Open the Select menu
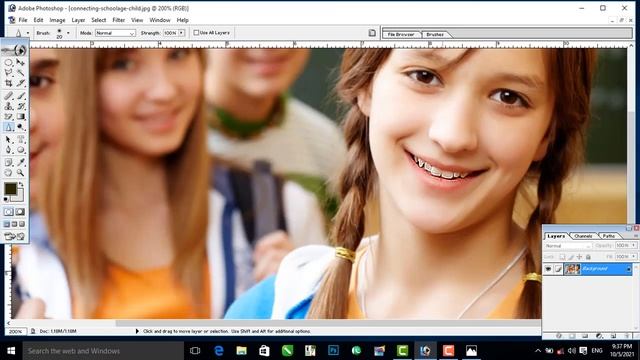Viewport: 640px width, 360px height. (x=98, y=20)
